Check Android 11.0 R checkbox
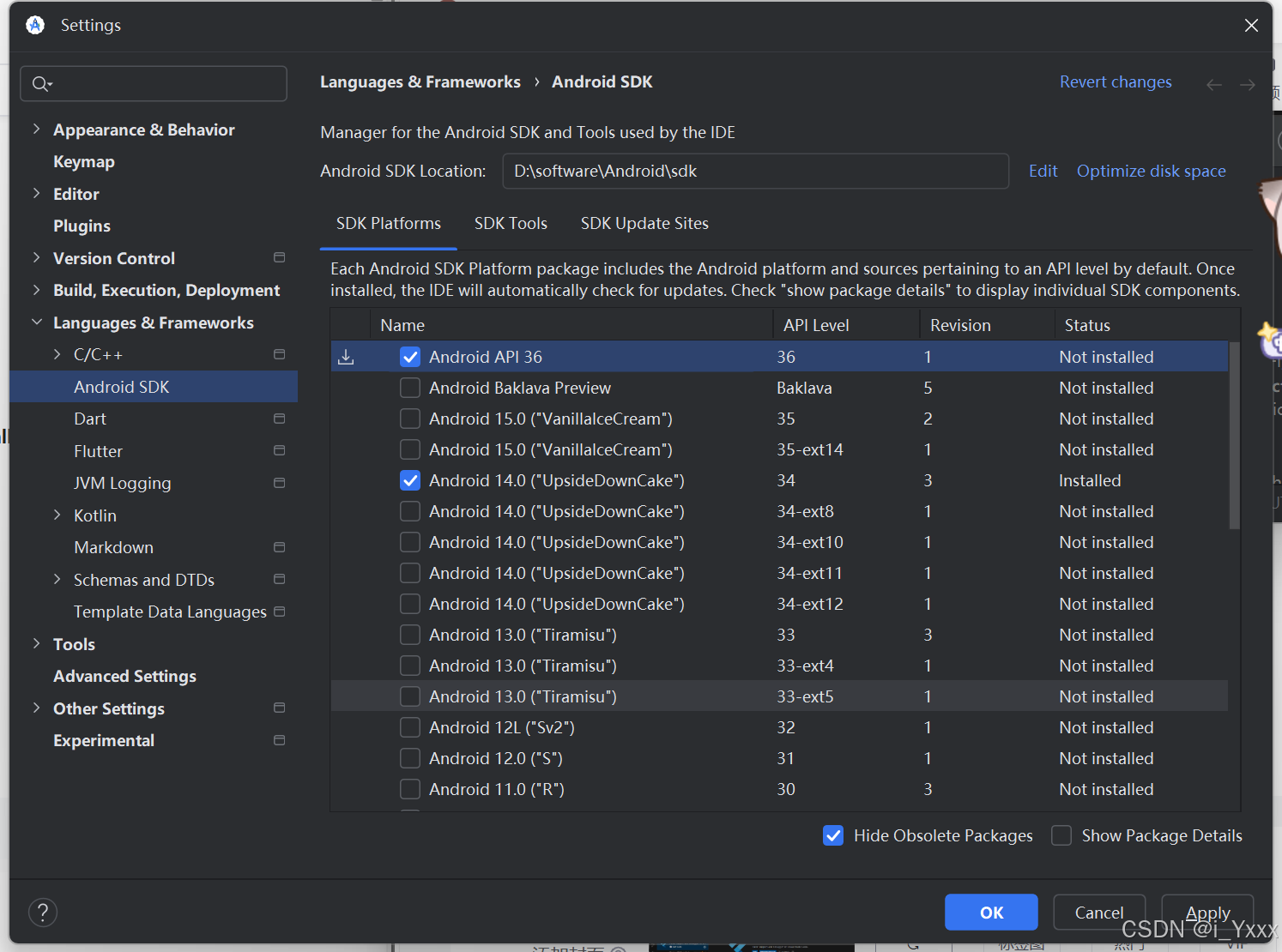Viewport: 1282px width, 952px height. point(410,789)
